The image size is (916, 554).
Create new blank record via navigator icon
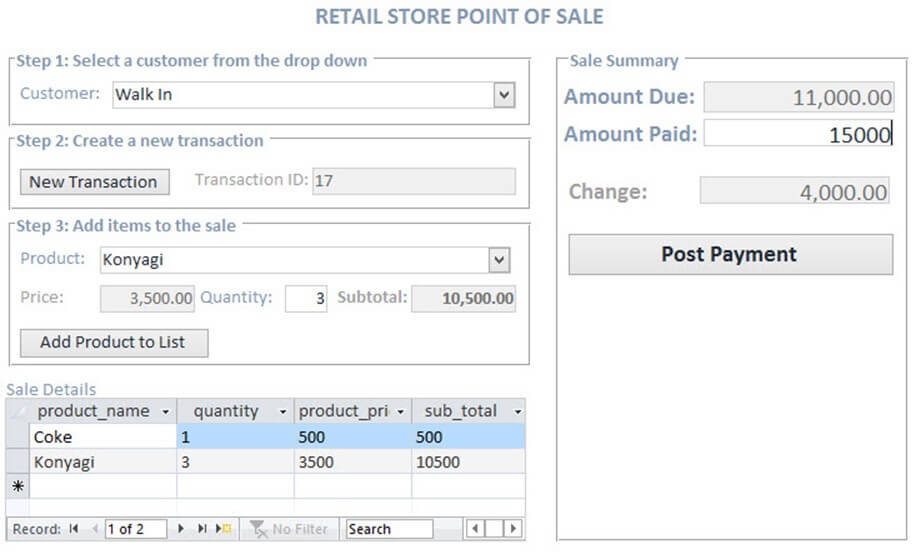[x=225, y=529]
